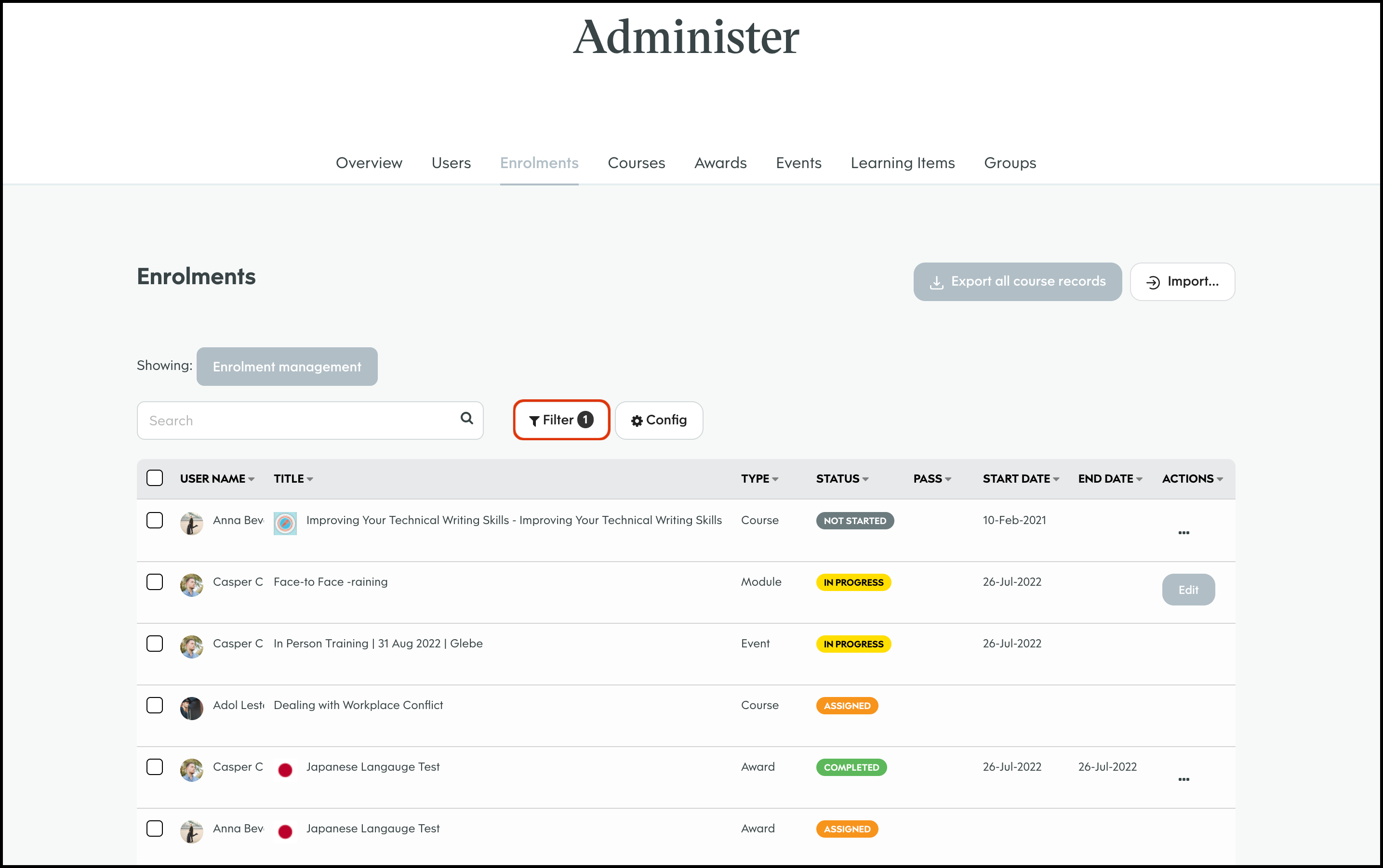Click Casper's avatar in Face-to Face row

click(x=191, y=584)
